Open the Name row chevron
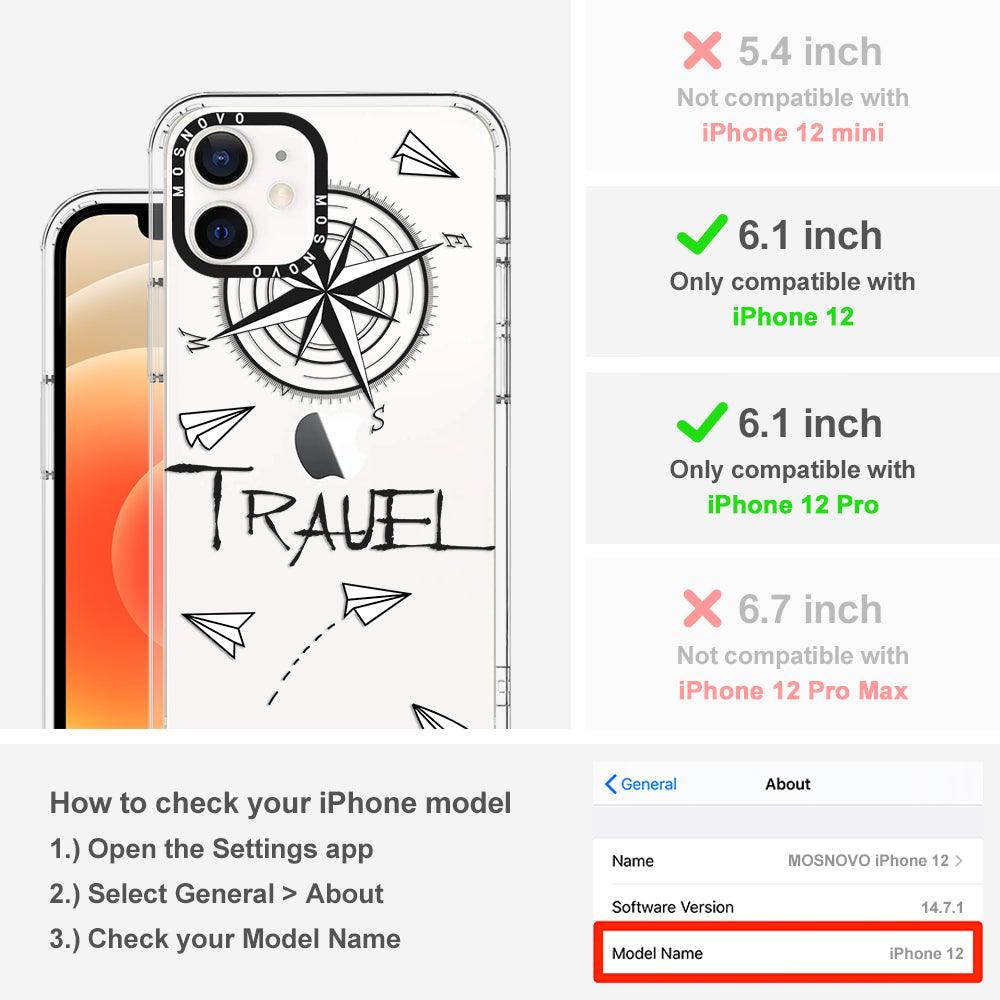Viewport: 1000px width, 1000px height. (x=959, y=860)
